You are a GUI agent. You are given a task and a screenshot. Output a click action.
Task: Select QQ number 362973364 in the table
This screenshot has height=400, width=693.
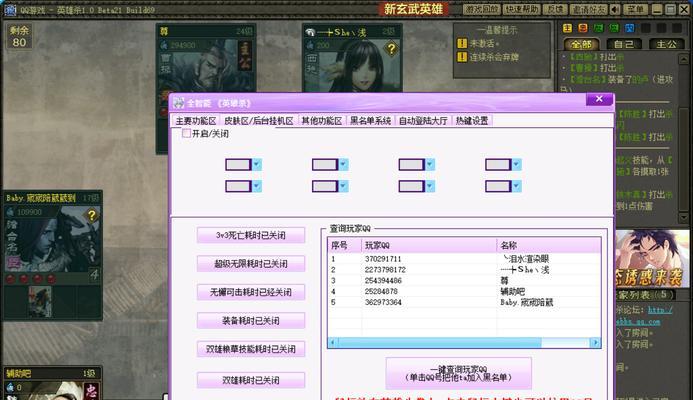pos(383,302)
